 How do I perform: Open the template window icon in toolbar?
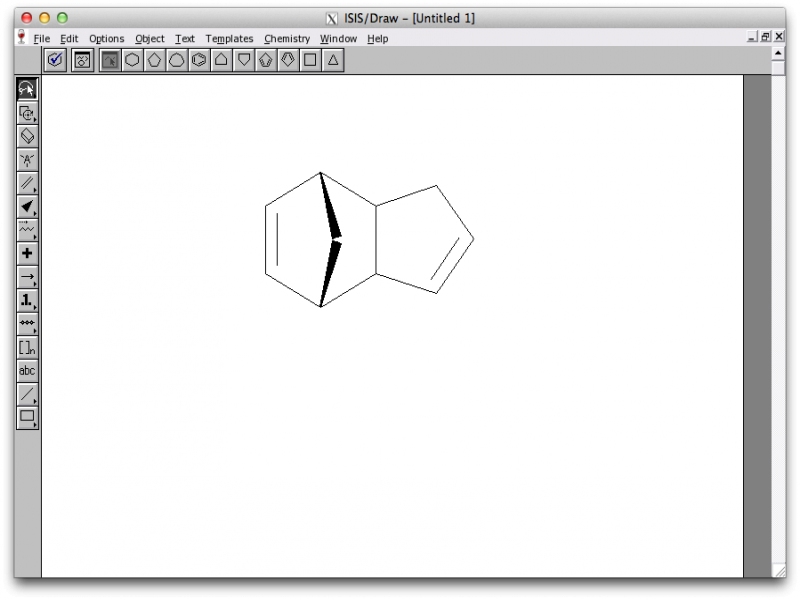(83, 60)
